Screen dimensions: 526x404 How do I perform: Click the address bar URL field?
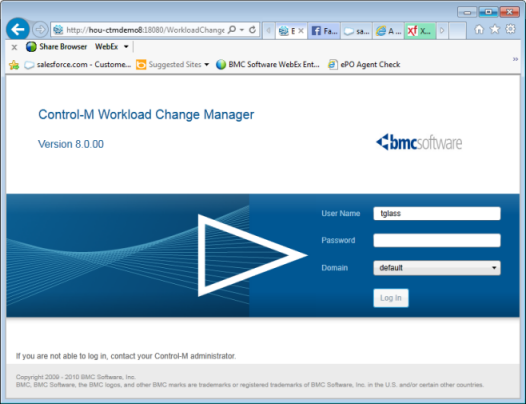coord(145,30)
